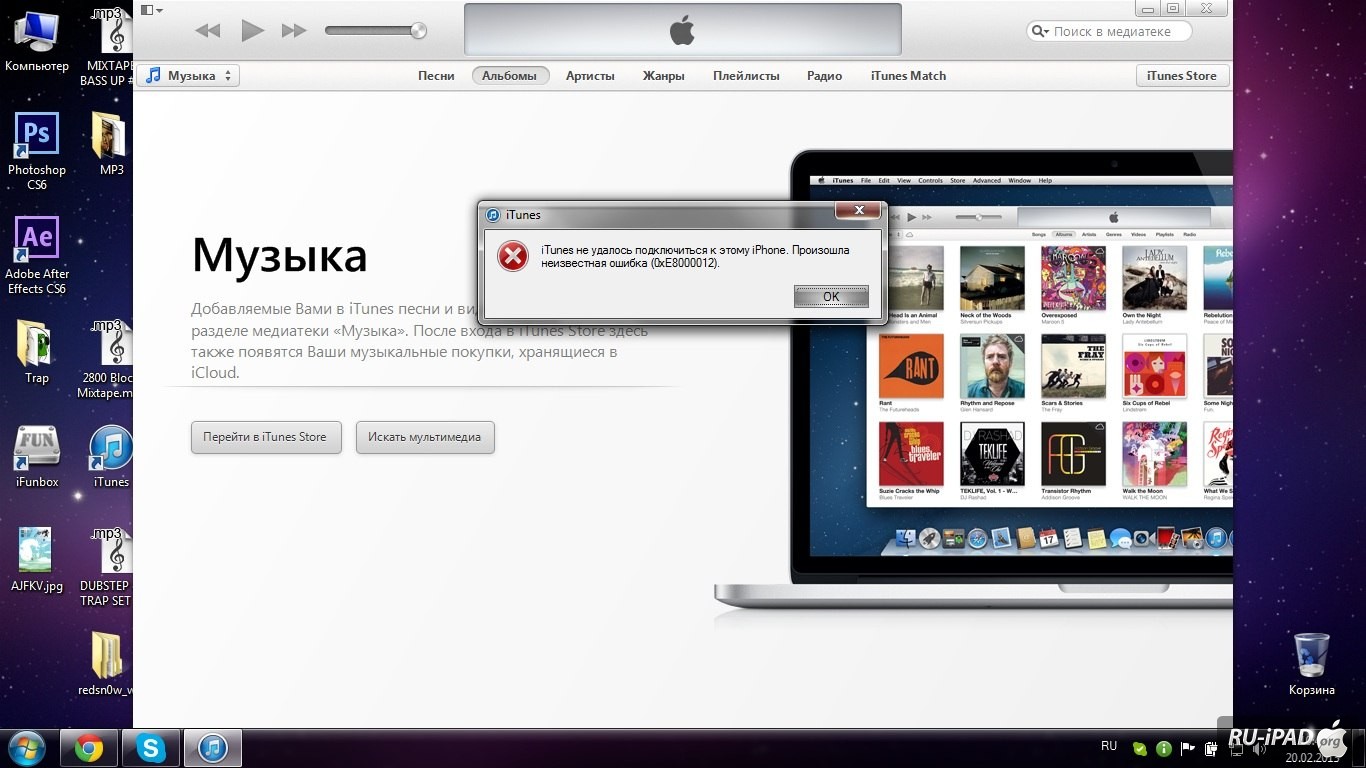Click the 'Искать мультимедиа' button
This screenshot has height=768, width=1366.
tap(425, 437)
